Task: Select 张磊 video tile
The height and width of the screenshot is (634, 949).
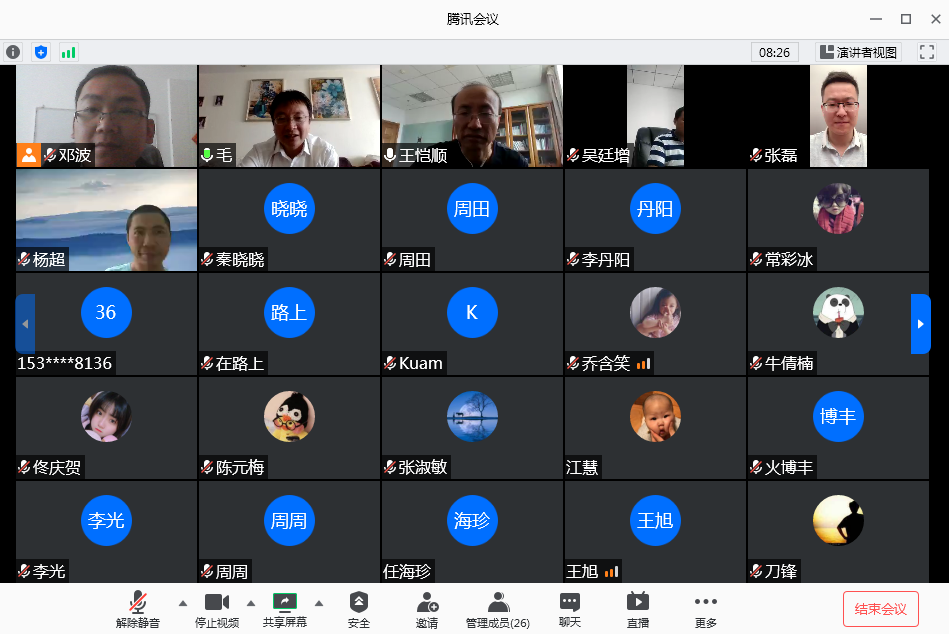Action: pyautogui.click(x=838, y=116)
